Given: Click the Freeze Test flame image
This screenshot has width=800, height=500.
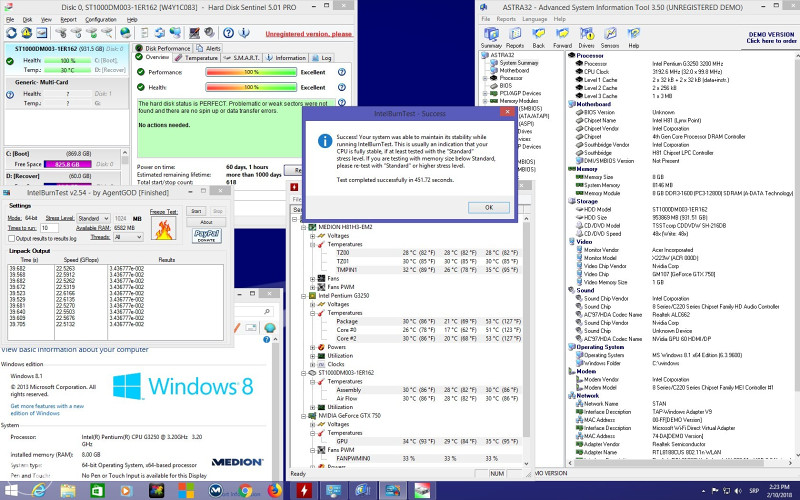Looking at the screenshot, I should click(x=164, y=228).
